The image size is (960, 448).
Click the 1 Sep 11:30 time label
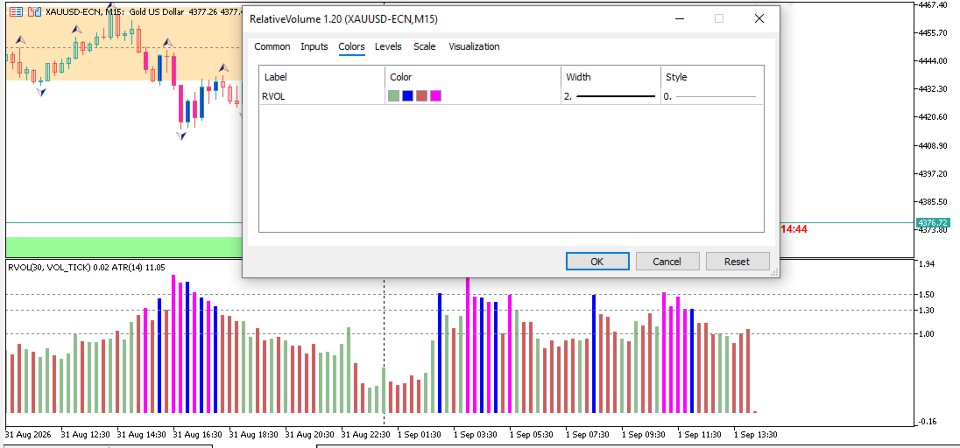(x=700, y=435)
